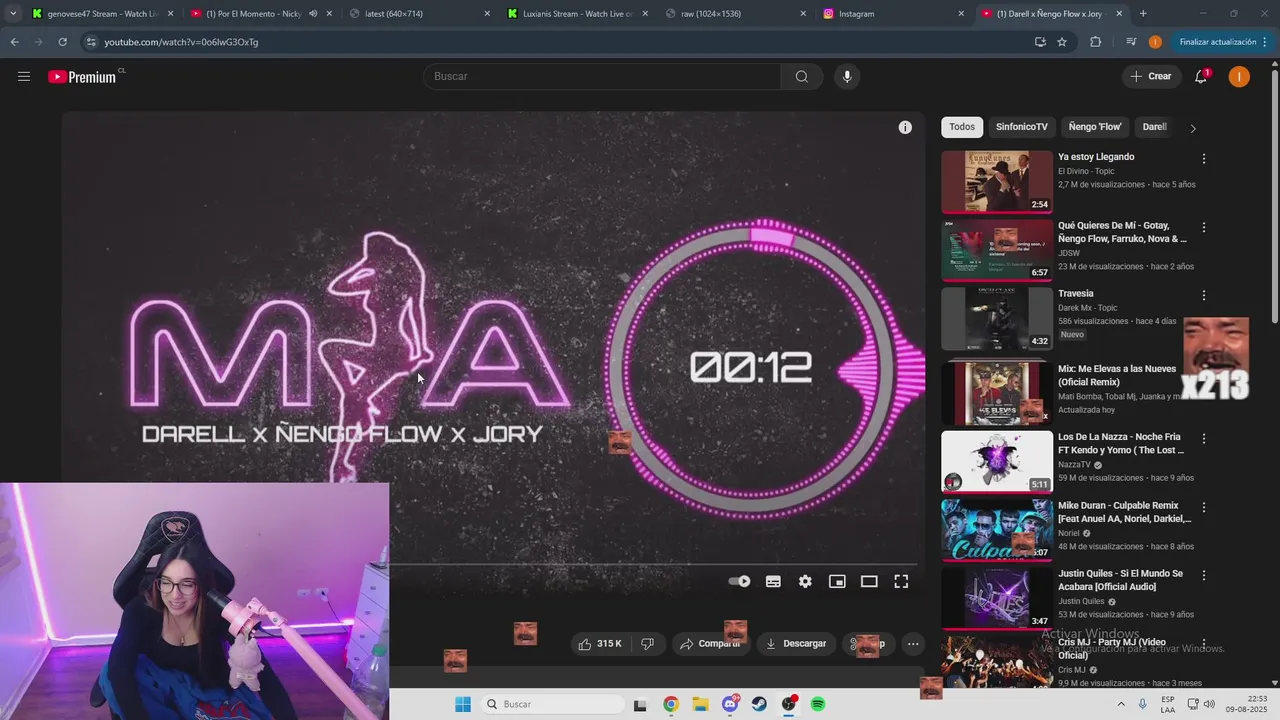Open player settings gear
Screen dimensions: 1280x720
pos(805,581)
